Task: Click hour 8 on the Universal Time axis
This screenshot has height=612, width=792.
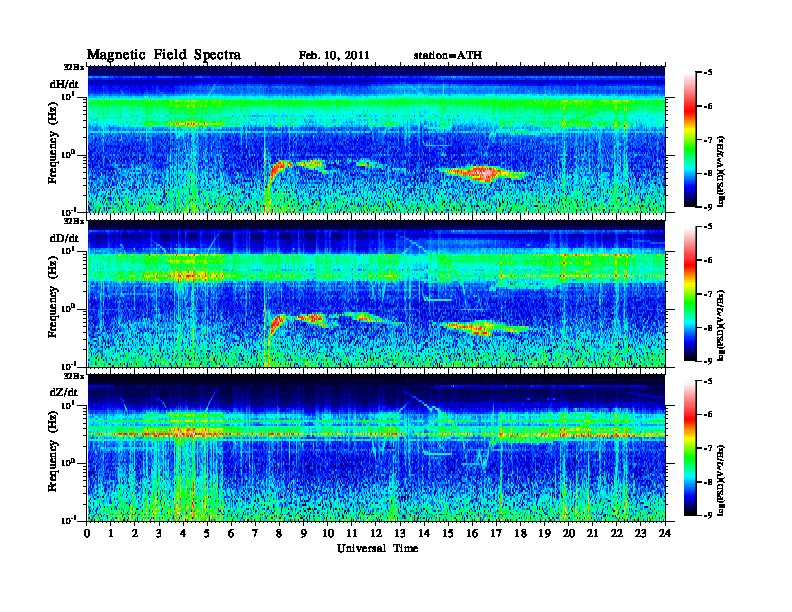Action: tap(279, 534)
